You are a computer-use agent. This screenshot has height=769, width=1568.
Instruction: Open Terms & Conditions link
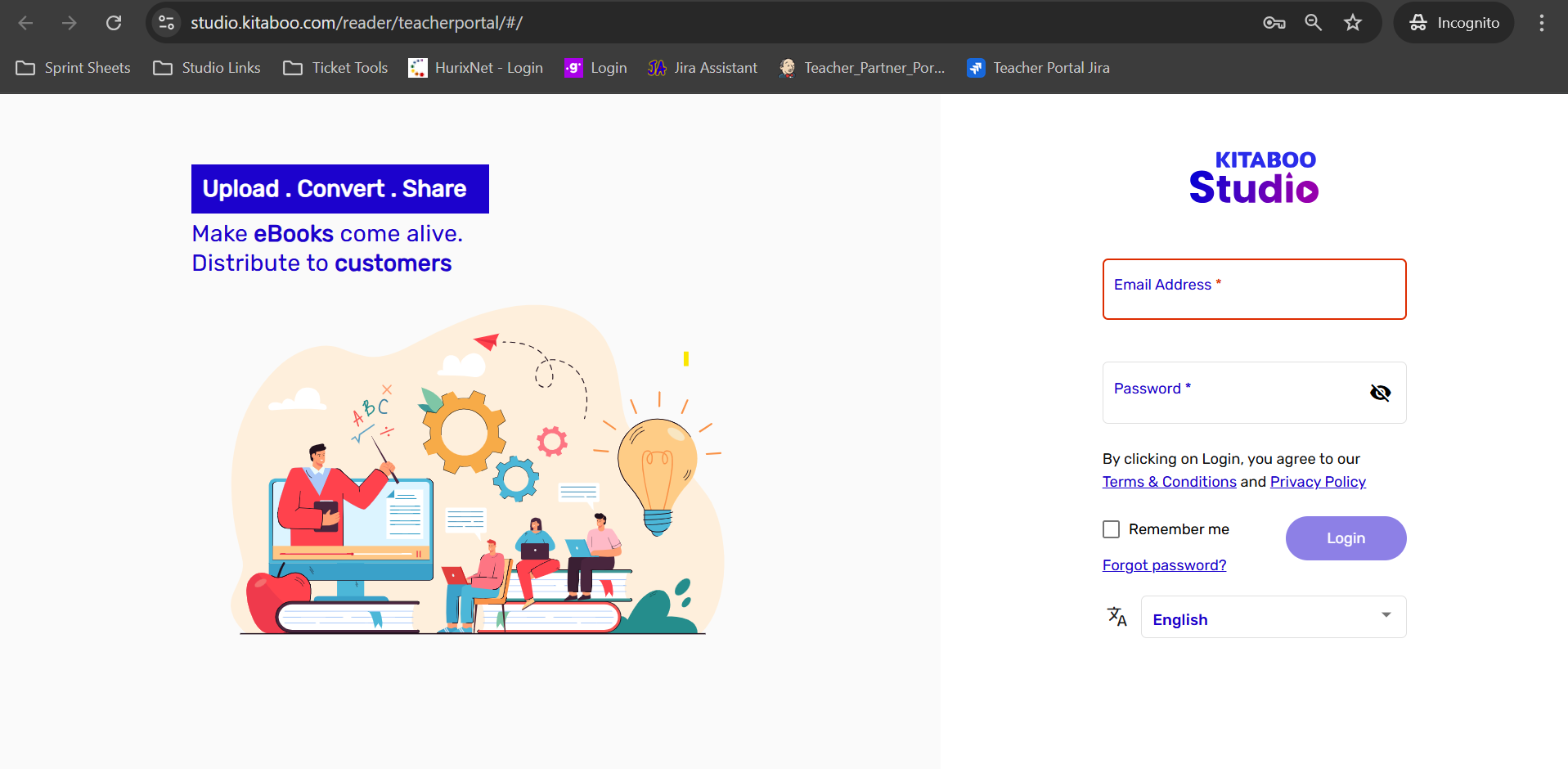(x=1169, y=482)
